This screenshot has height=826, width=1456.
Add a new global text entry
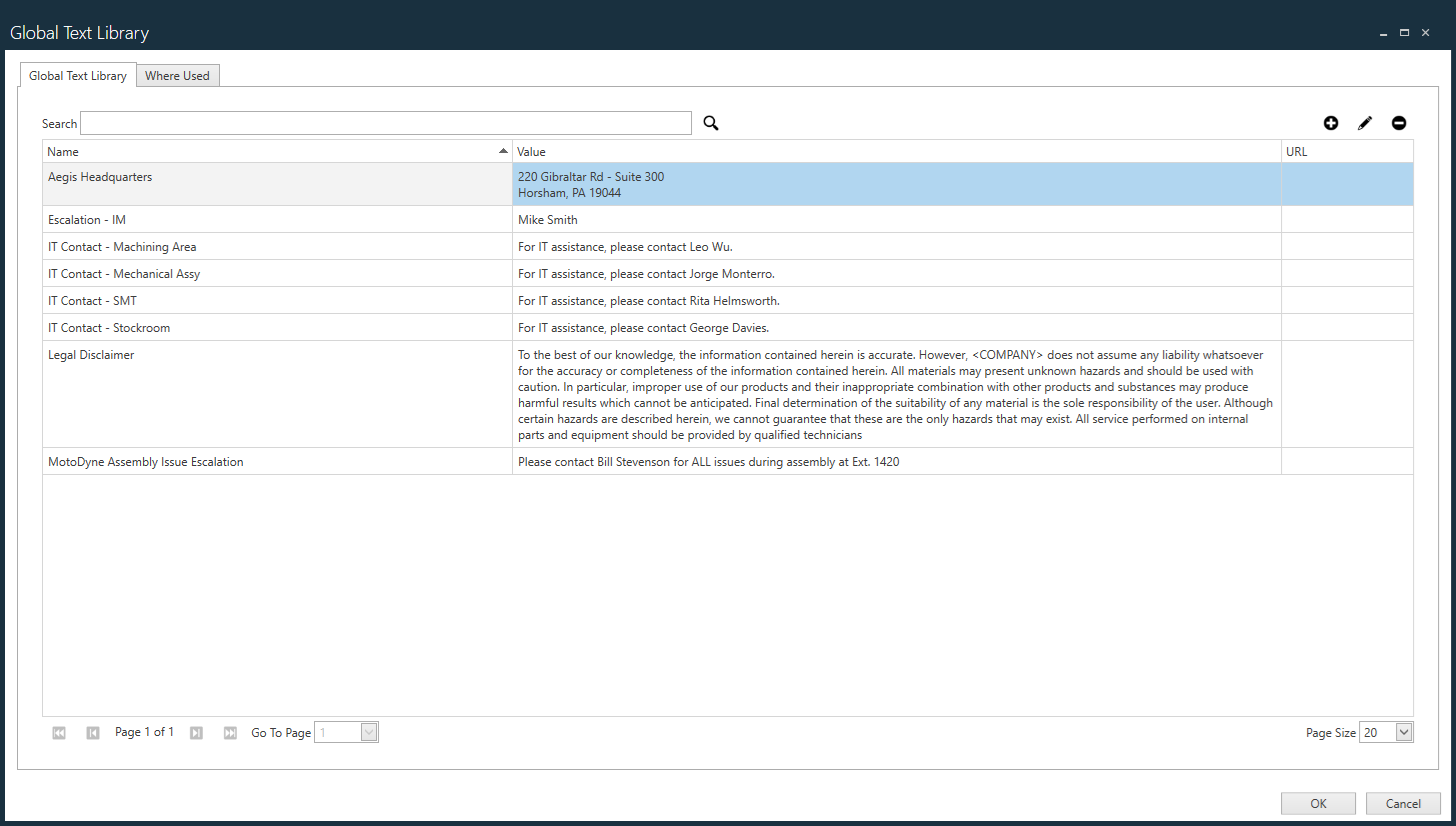[x=1331, y=122]
